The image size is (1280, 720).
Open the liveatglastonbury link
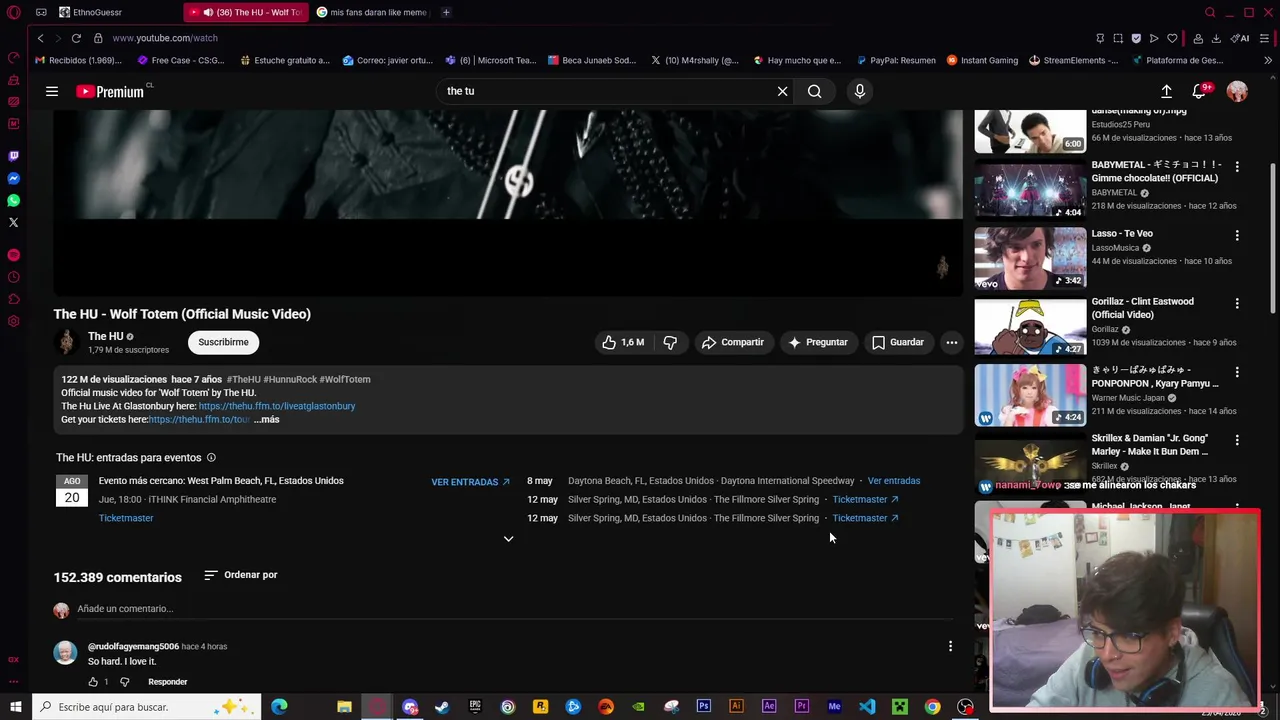point(277,406)
